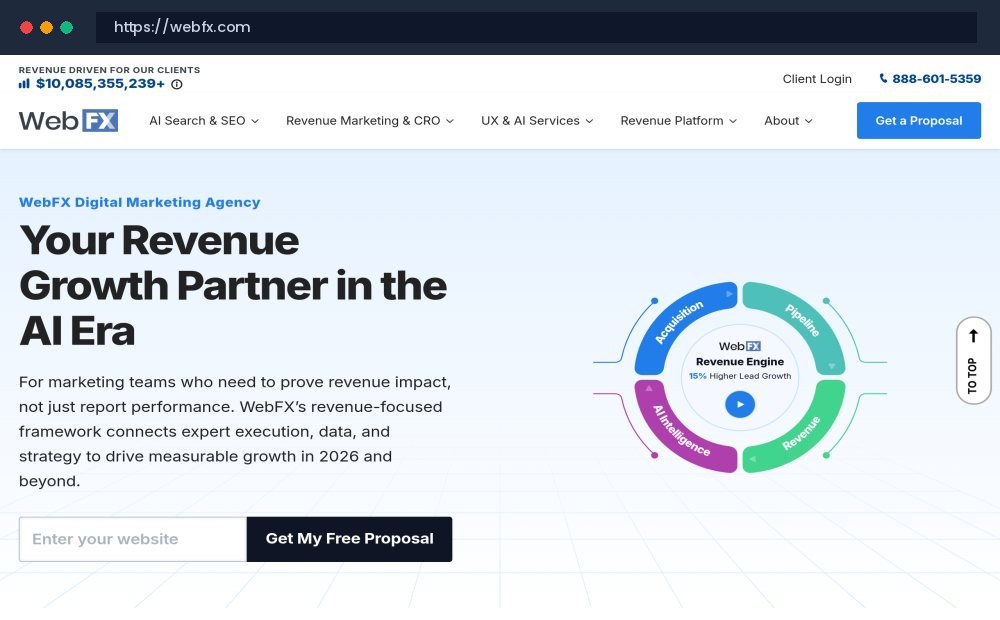
Task: Play the Revenue Engine video
Action: [x=740, y=404]
